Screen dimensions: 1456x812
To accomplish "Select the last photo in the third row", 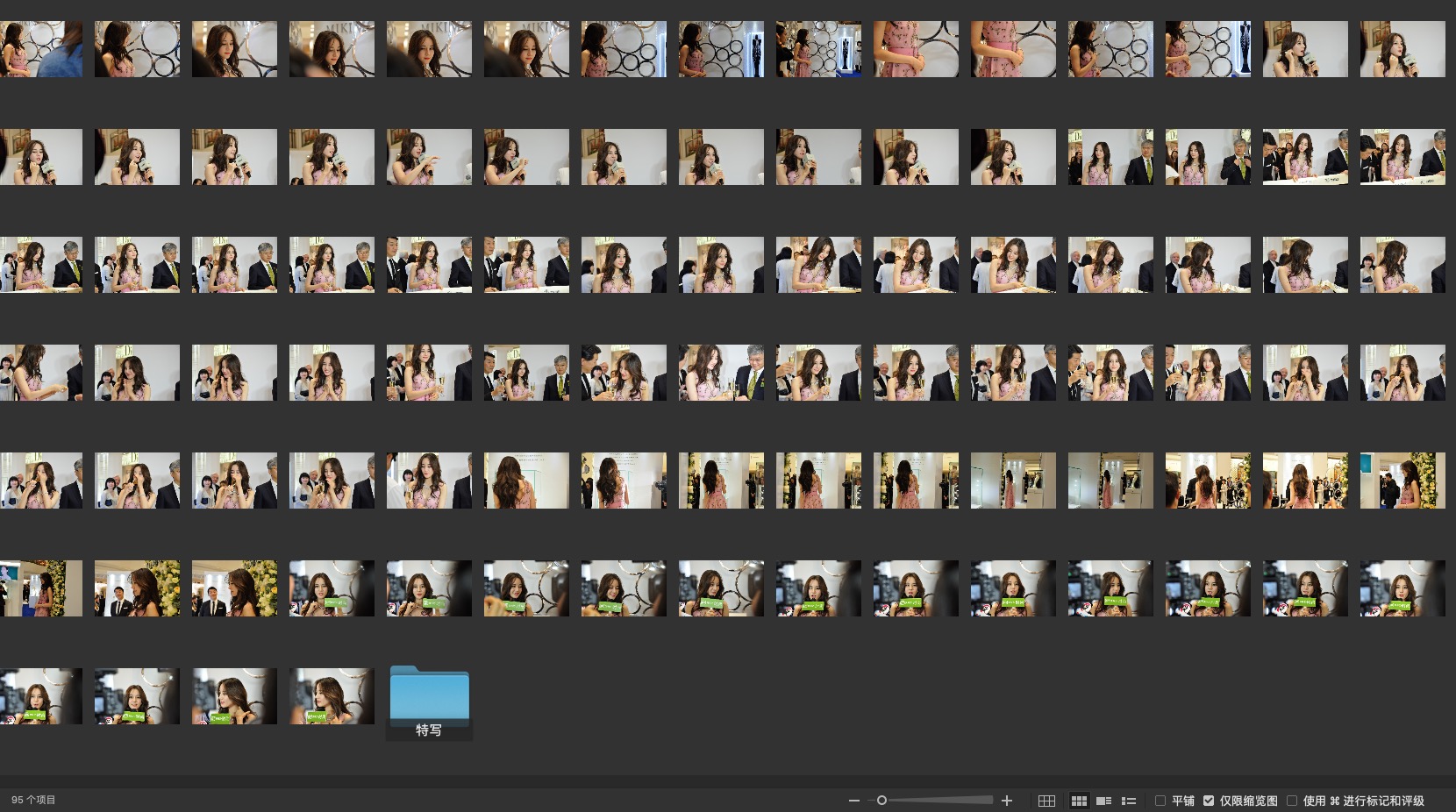I will 1402,265.
